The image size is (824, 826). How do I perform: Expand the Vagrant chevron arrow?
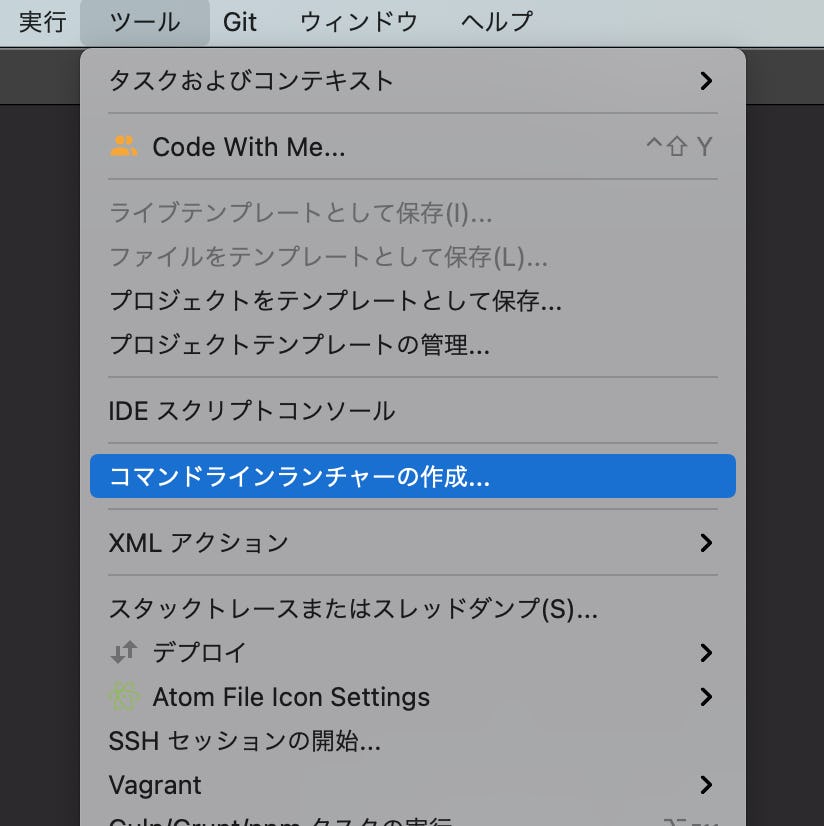(x=706, y=785)
